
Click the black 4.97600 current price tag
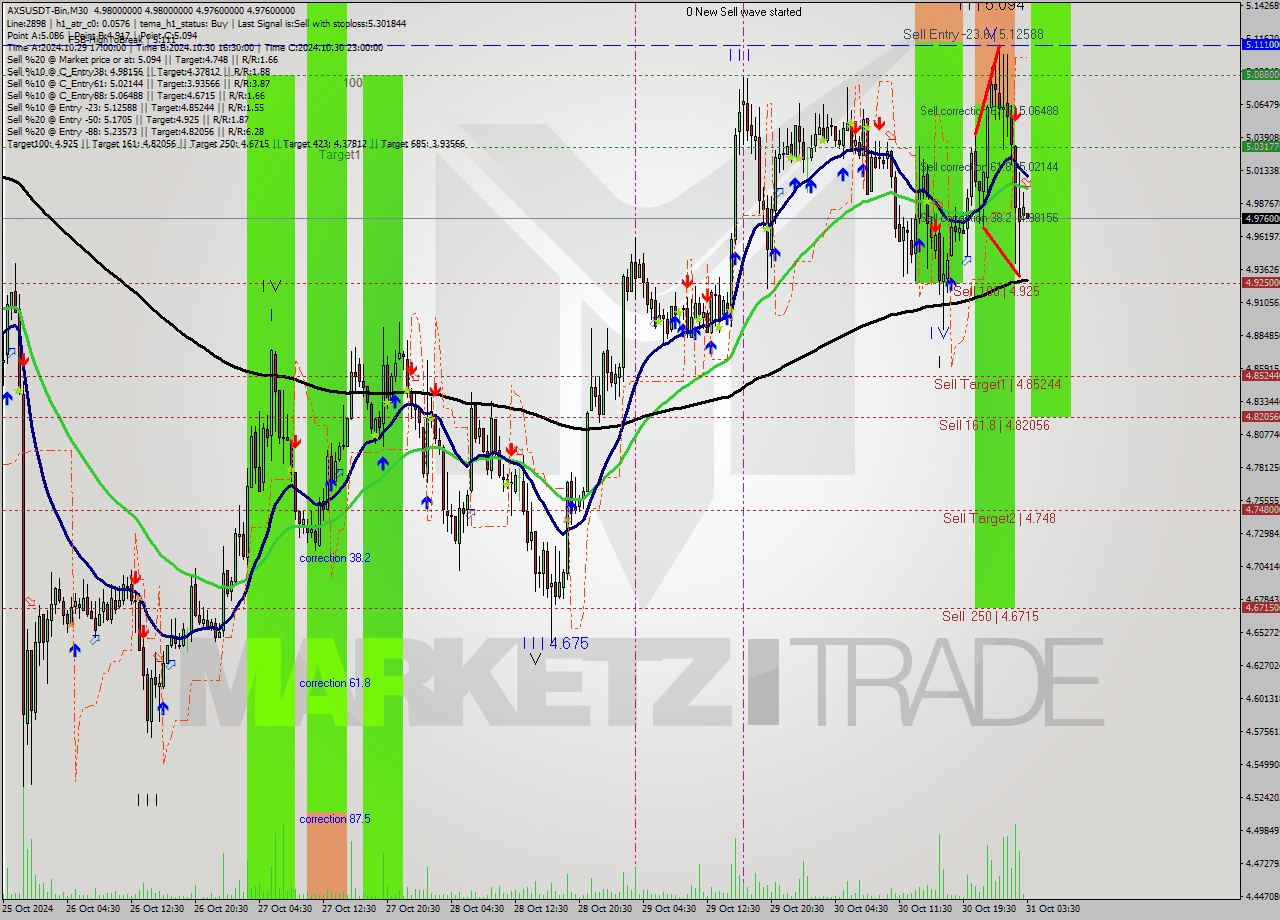click(1261, 218)
